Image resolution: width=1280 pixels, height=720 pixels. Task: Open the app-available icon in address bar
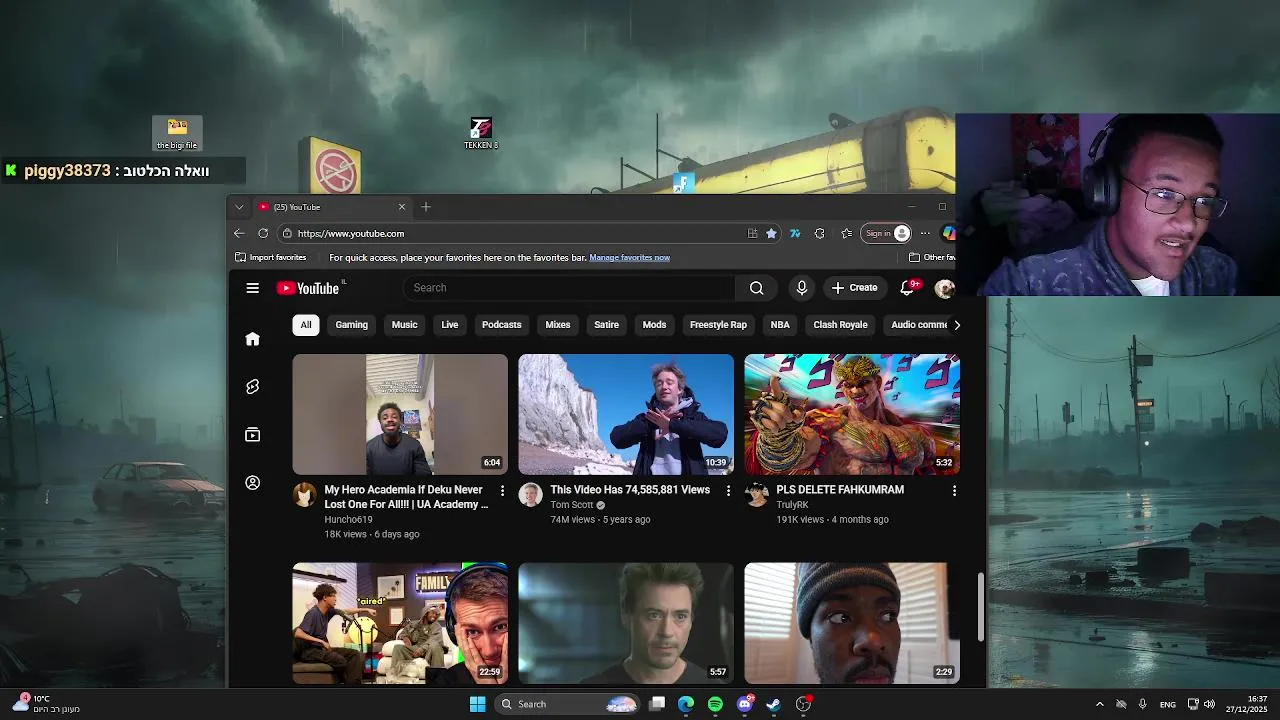(x=752, y=233)
